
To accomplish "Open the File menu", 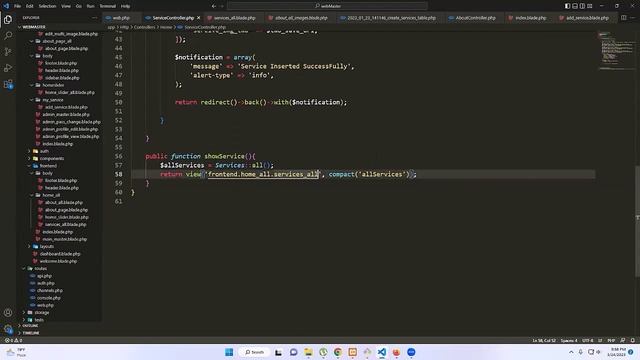I will click(x=17, y=6).
